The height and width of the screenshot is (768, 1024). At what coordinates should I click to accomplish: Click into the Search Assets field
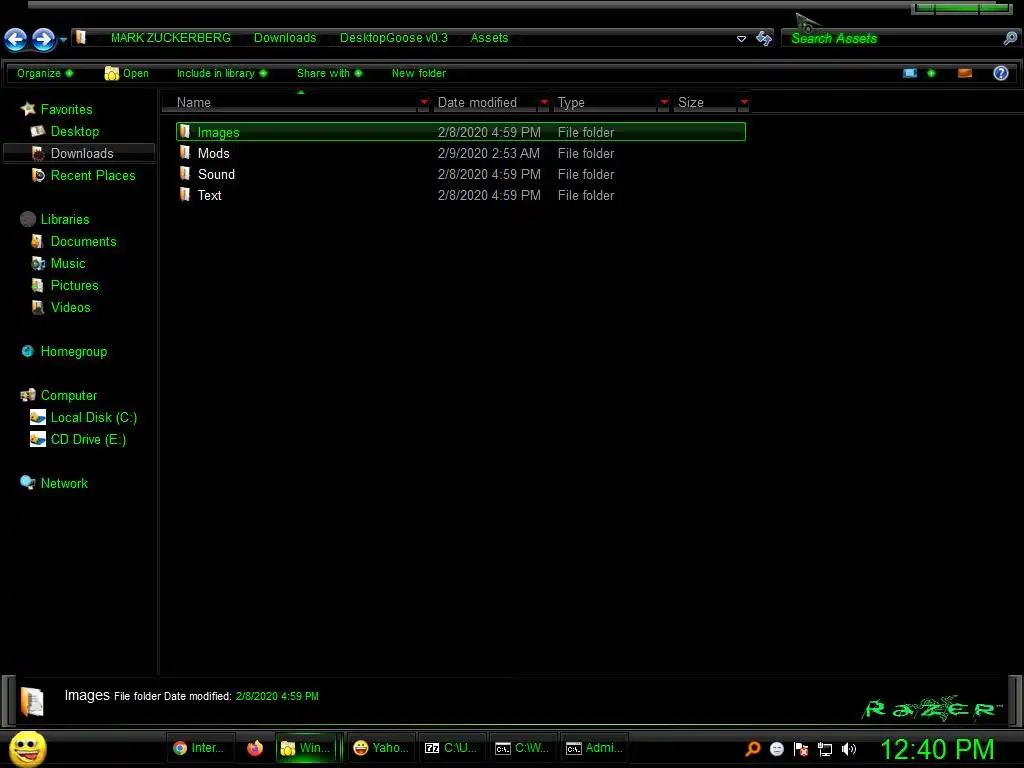click(893, 39)
